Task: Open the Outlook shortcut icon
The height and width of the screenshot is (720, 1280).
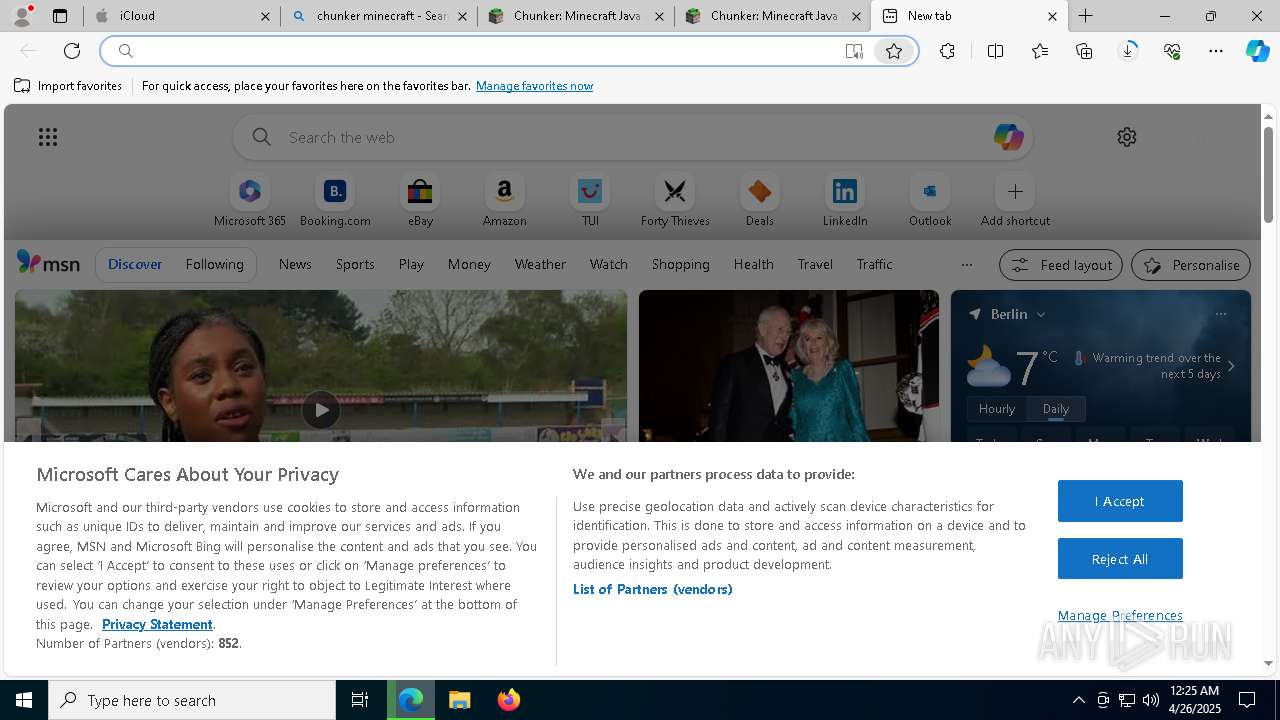Action: [x=930, y=191]
